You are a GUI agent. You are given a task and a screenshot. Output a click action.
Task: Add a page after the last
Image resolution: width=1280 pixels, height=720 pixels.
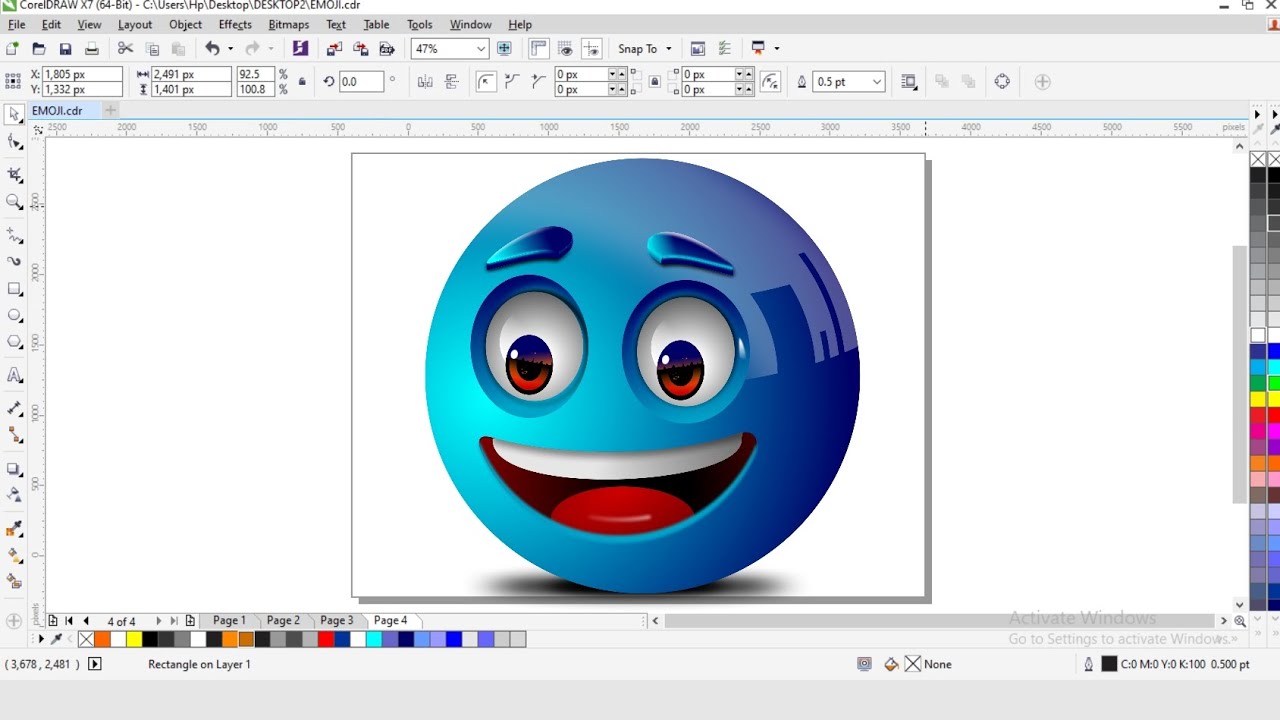coord(190,621)
